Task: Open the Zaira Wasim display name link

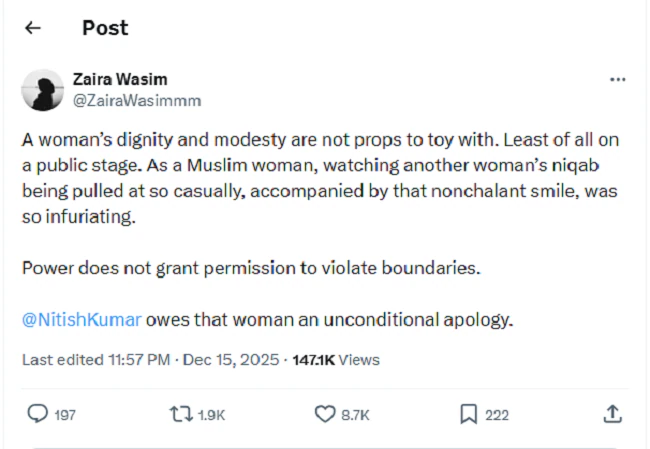Action: [120, 79]
